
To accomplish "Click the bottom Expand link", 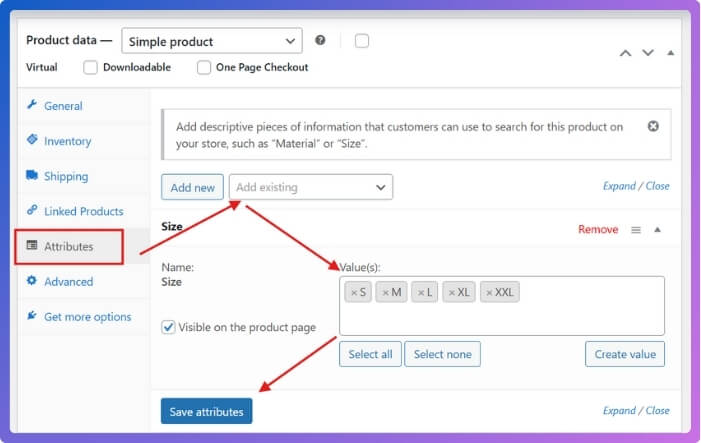I will [619, 410].
